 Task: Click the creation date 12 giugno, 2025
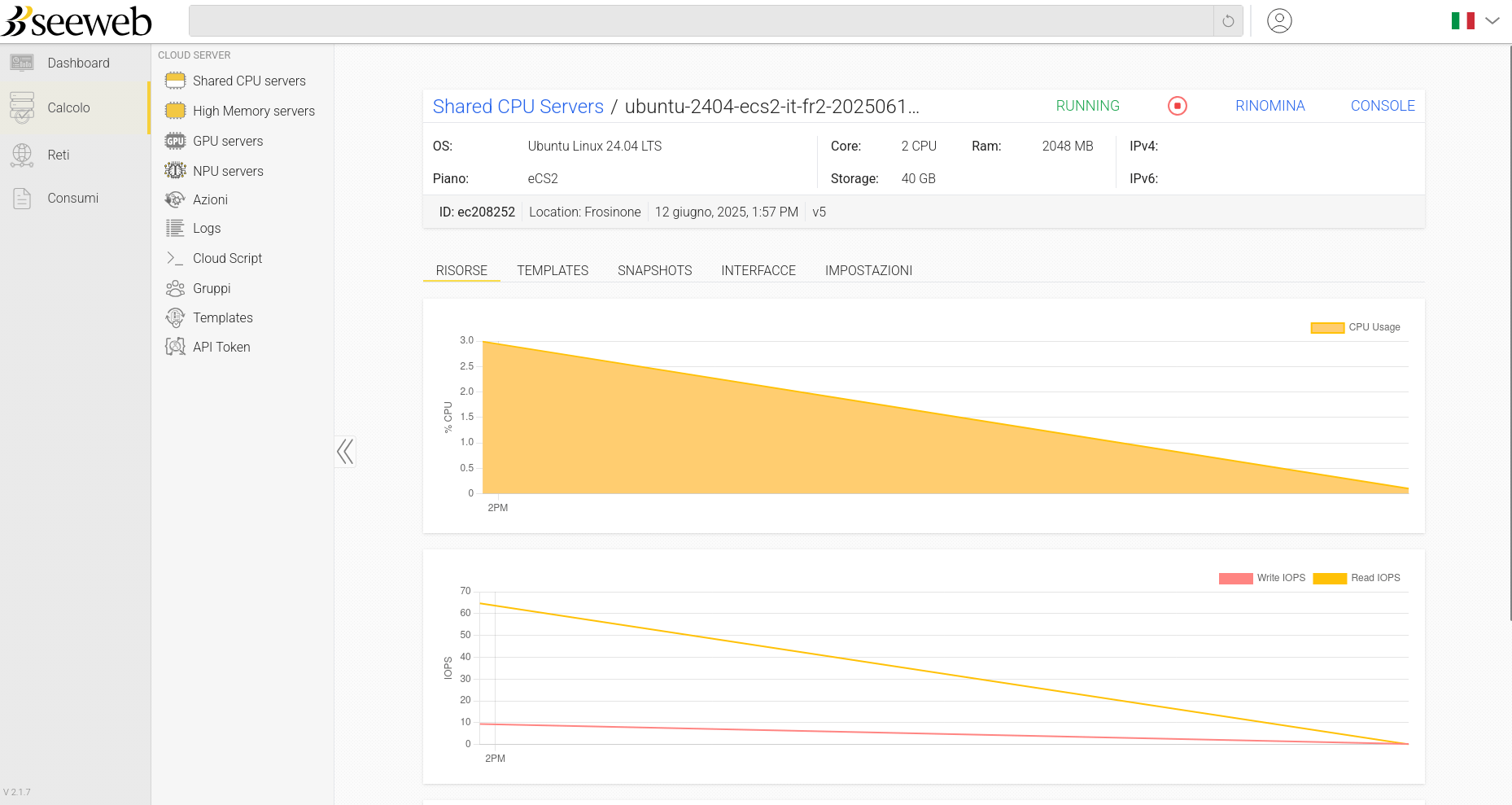pos(727,212)
